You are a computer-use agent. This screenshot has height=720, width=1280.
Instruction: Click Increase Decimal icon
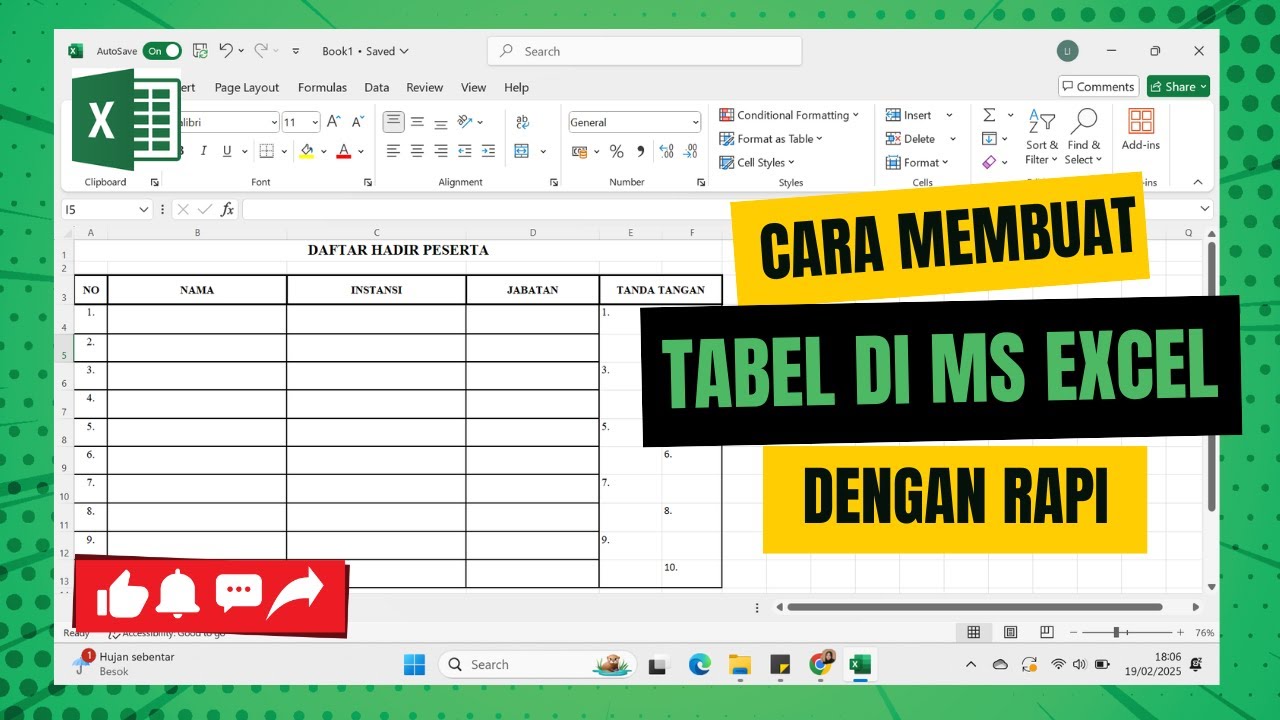[x=665, y=152]
